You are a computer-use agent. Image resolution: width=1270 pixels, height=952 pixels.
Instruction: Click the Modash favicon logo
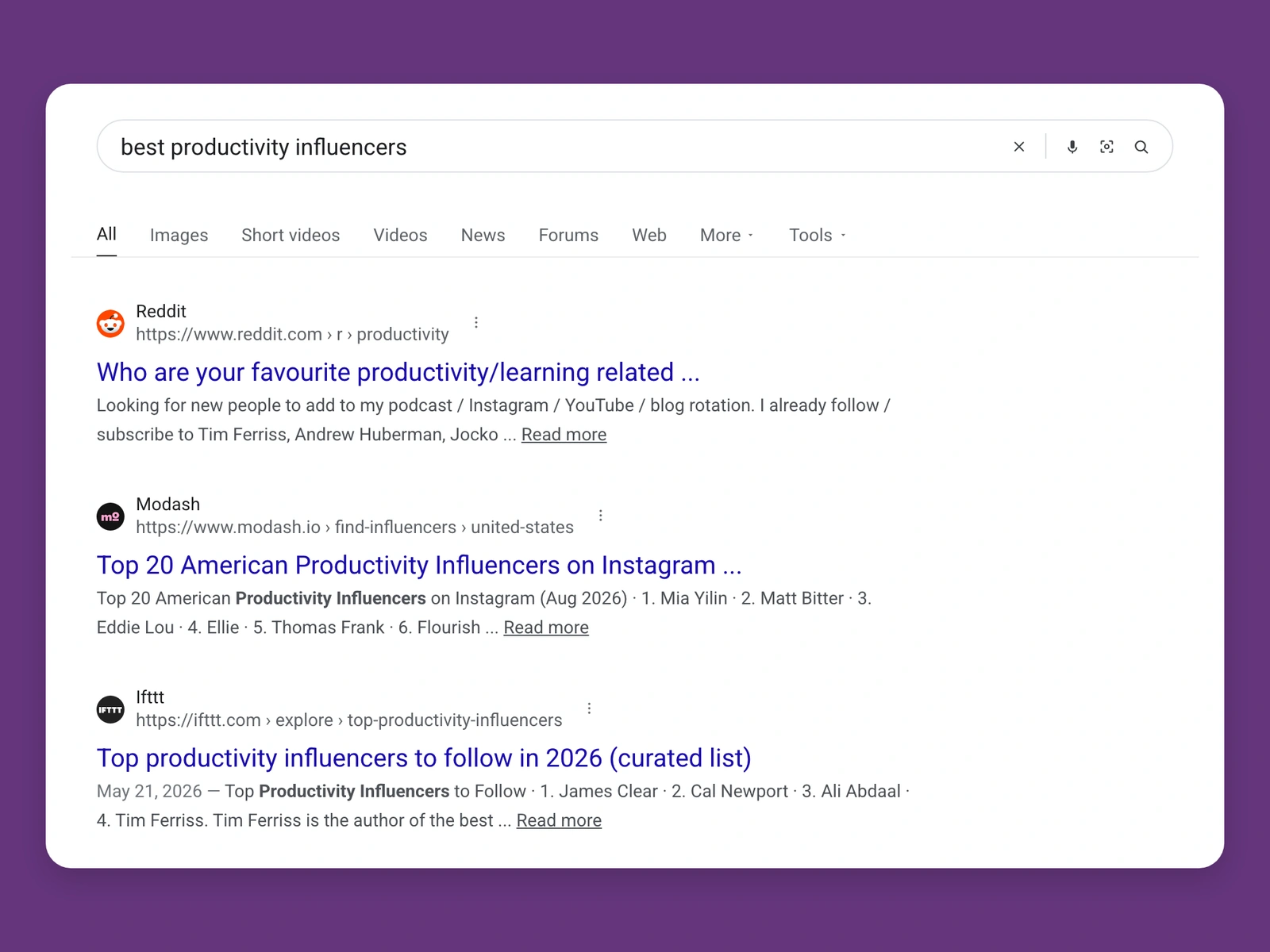tap(110, 516)
